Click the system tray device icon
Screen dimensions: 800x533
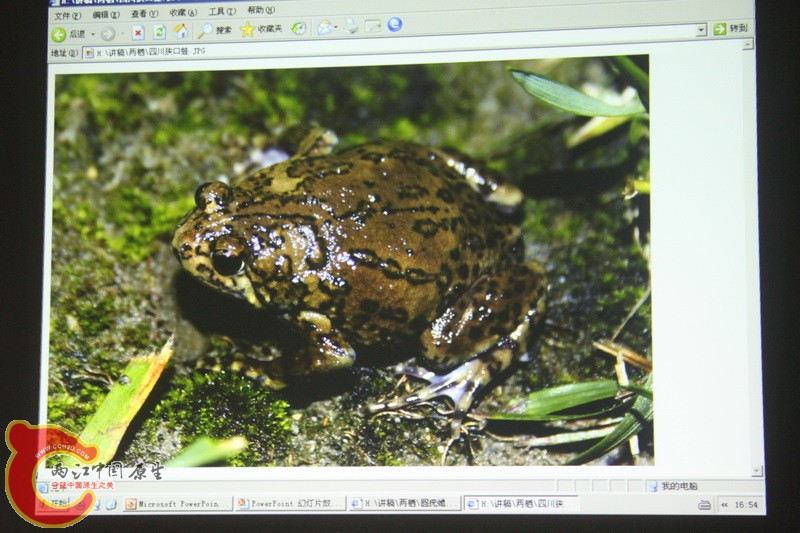click(x=705, y=505)
